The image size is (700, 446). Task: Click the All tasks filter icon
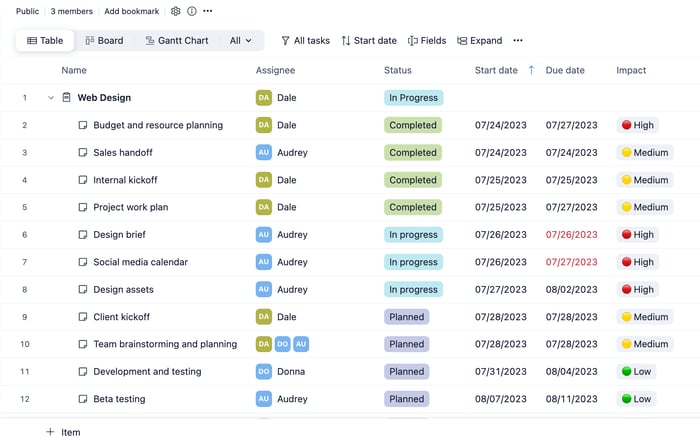[x=285, y=41]
